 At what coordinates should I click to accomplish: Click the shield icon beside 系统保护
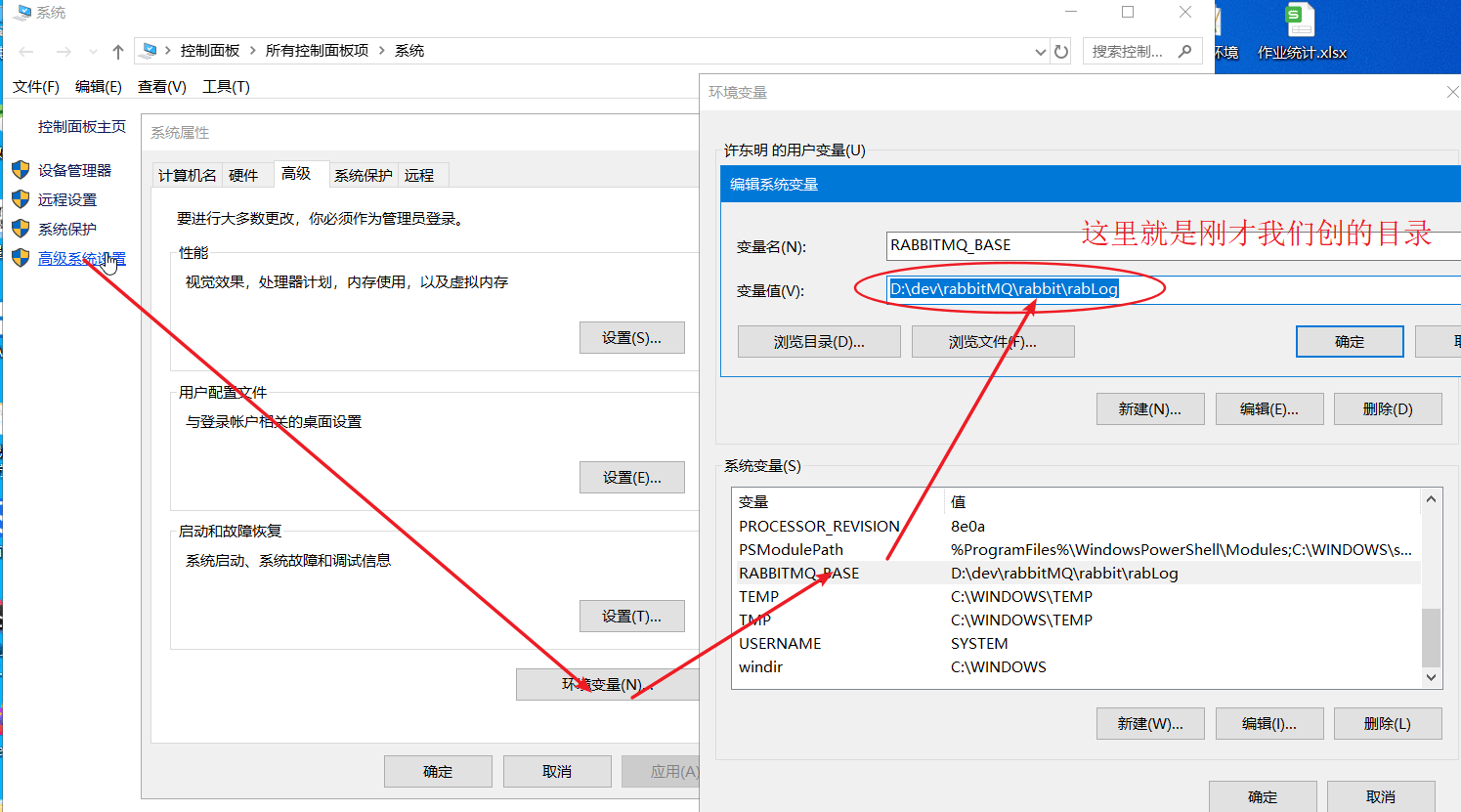pyautogui.click(x=21, y=229)
